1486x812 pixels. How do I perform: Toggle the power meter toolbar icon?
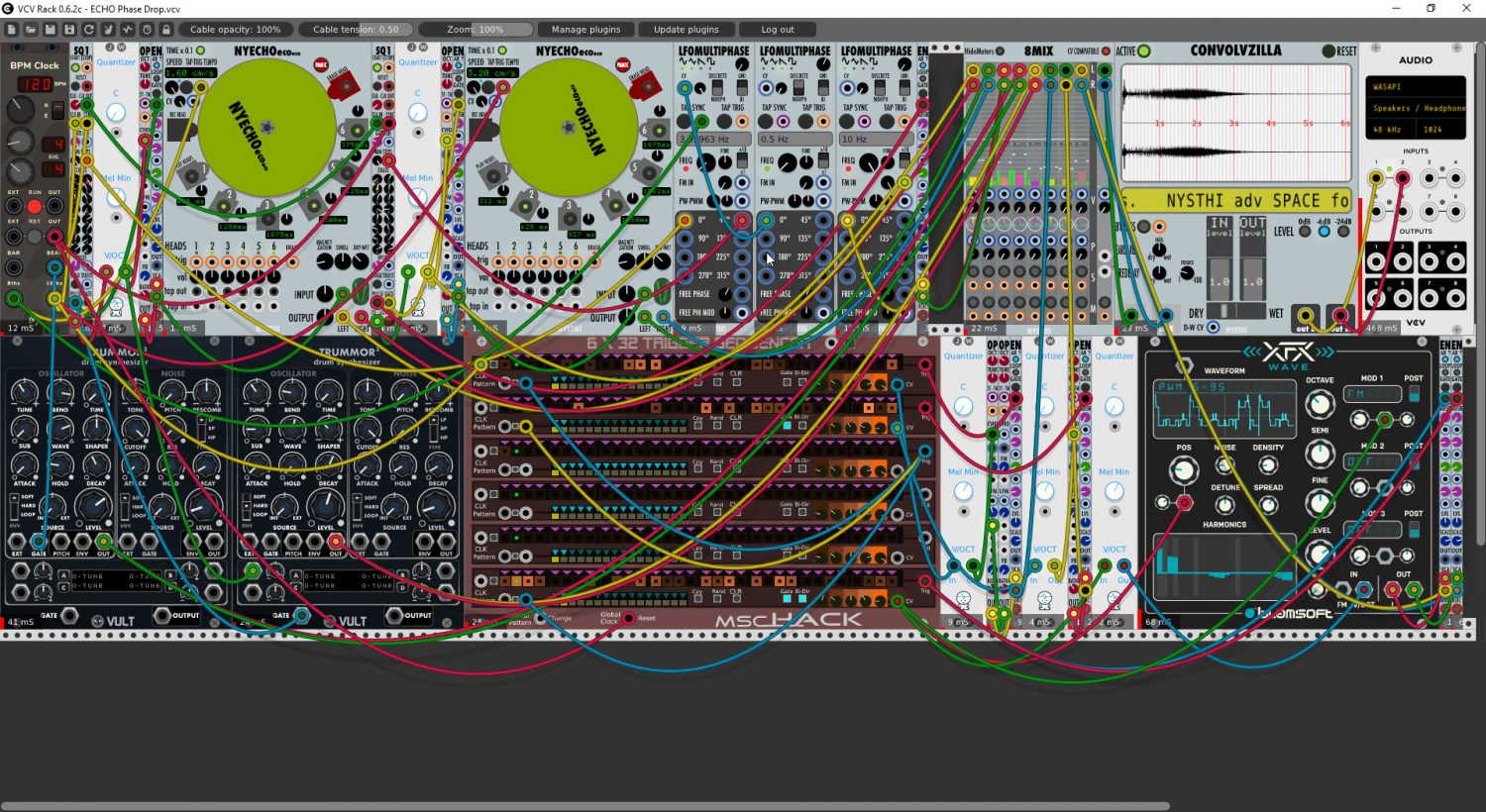click(128, 30)
